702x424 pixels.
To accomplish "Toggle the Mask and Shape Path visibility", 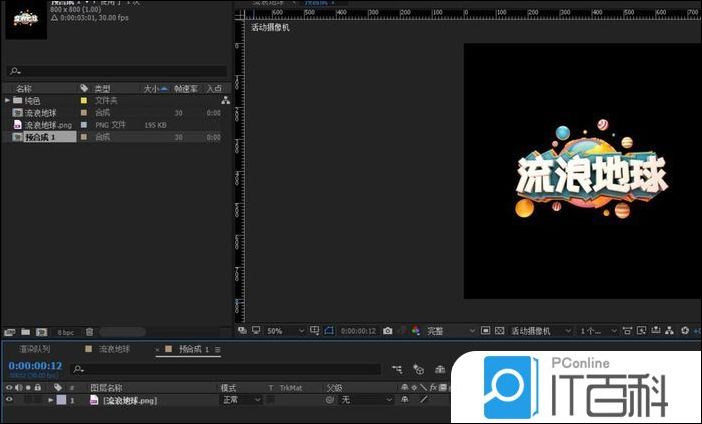I will tap(330, 330).
